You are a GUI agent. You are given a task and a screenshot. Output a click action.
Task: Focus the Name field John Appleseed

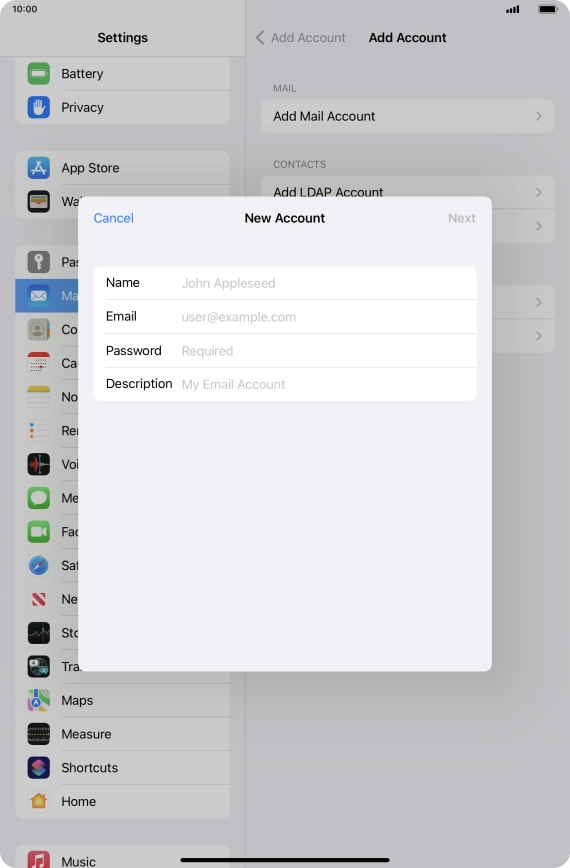(285, 283)
